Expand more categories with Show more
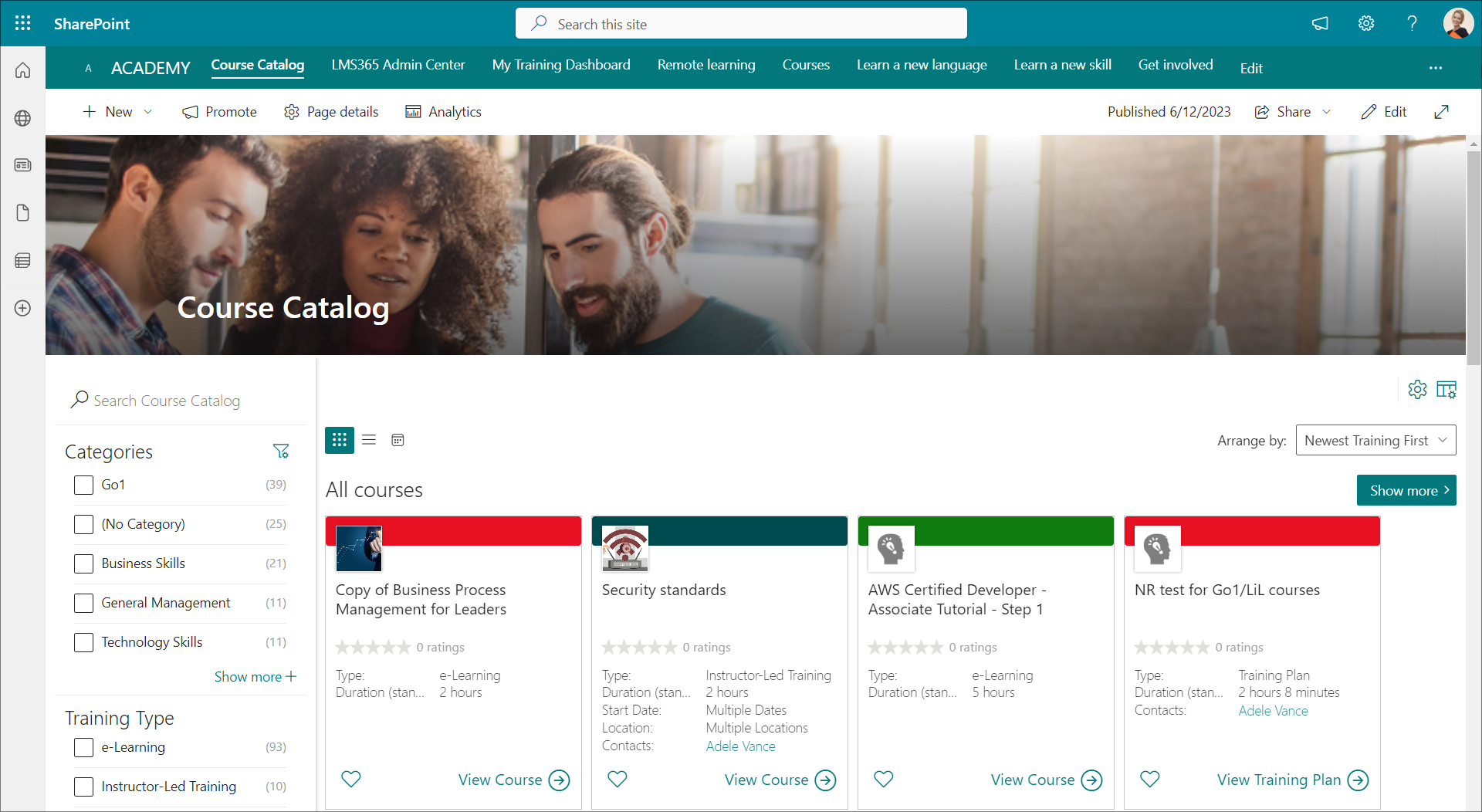 (x=255, y=677)
